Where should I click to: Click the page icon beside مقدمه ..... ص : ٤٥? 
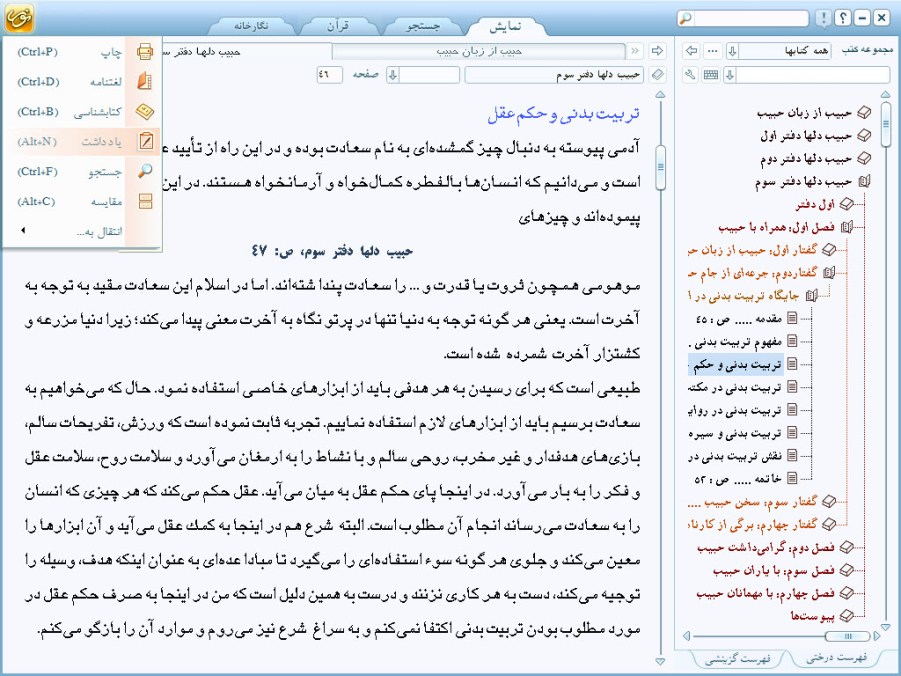click(792, 318)
